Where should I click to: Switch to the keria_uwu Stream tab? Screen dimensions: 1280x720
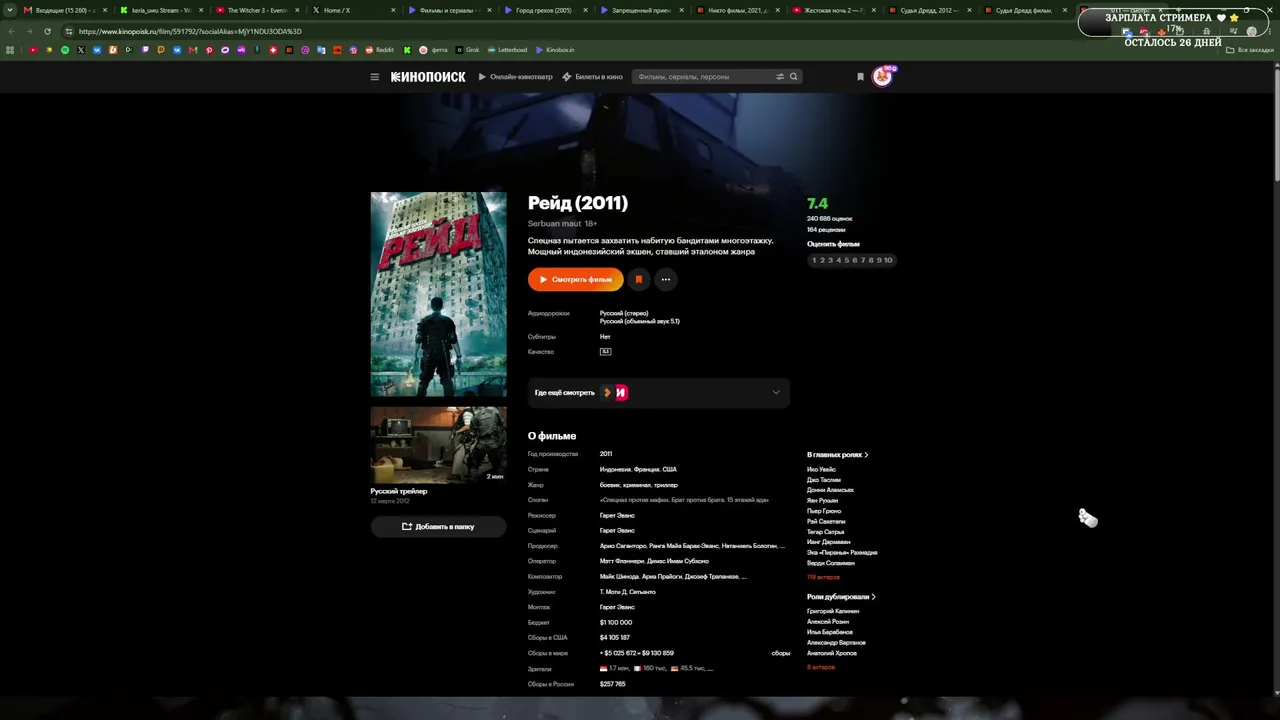pos(160,10)
